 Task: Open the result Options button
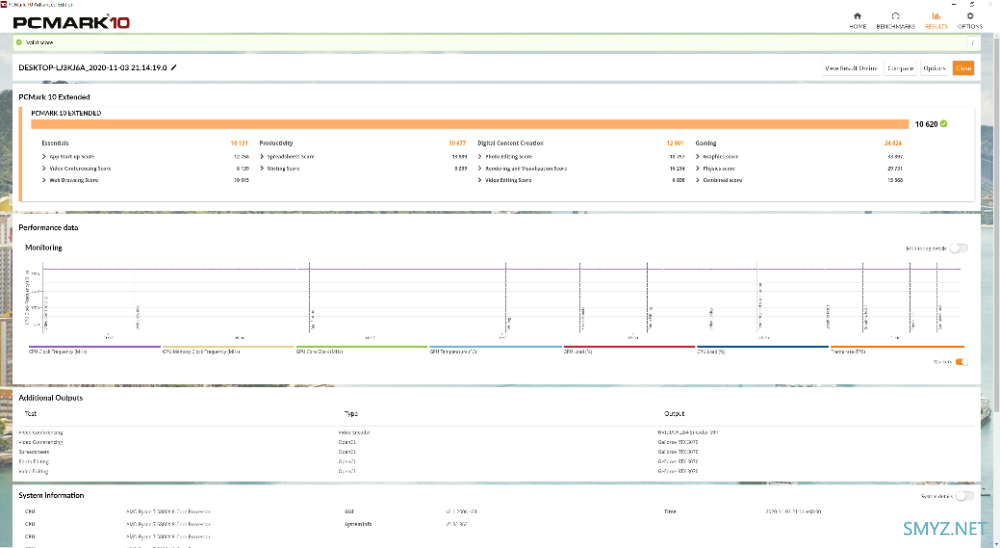coord(934,68)
